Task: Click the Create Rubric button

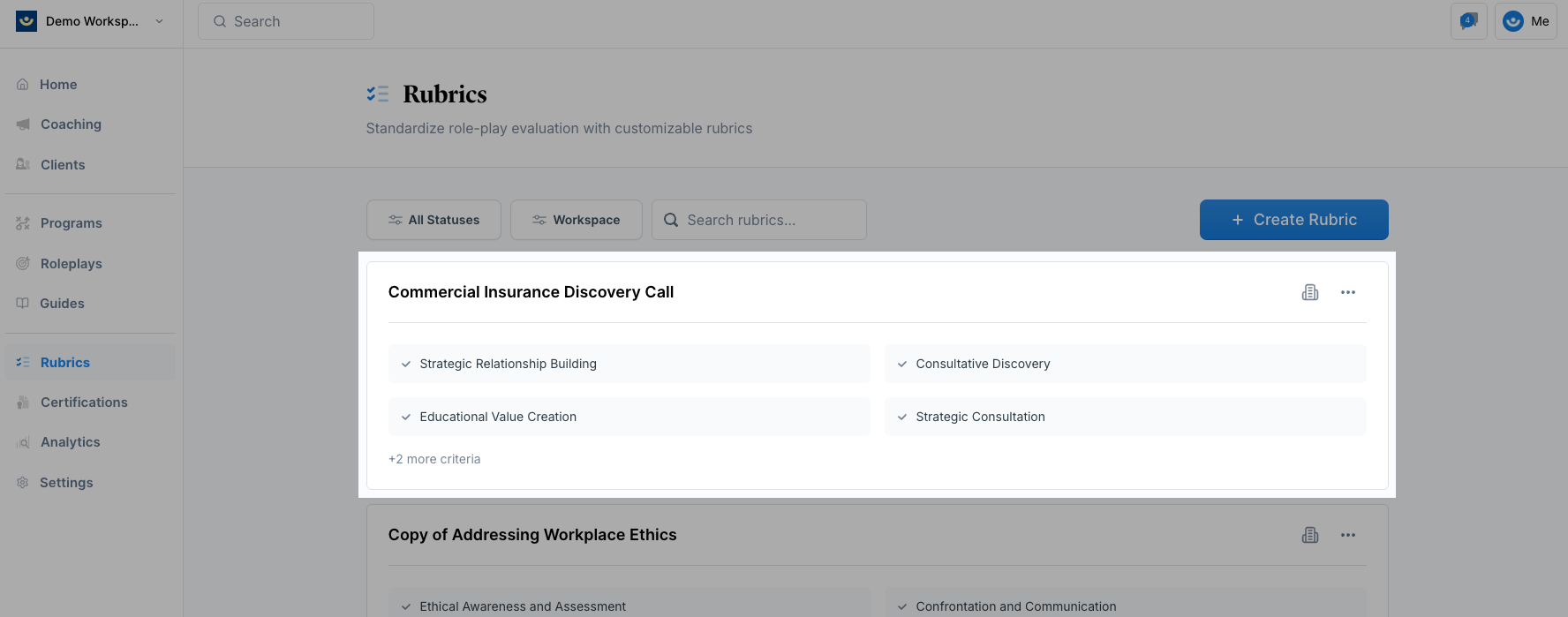Action: pos(1293,220)
